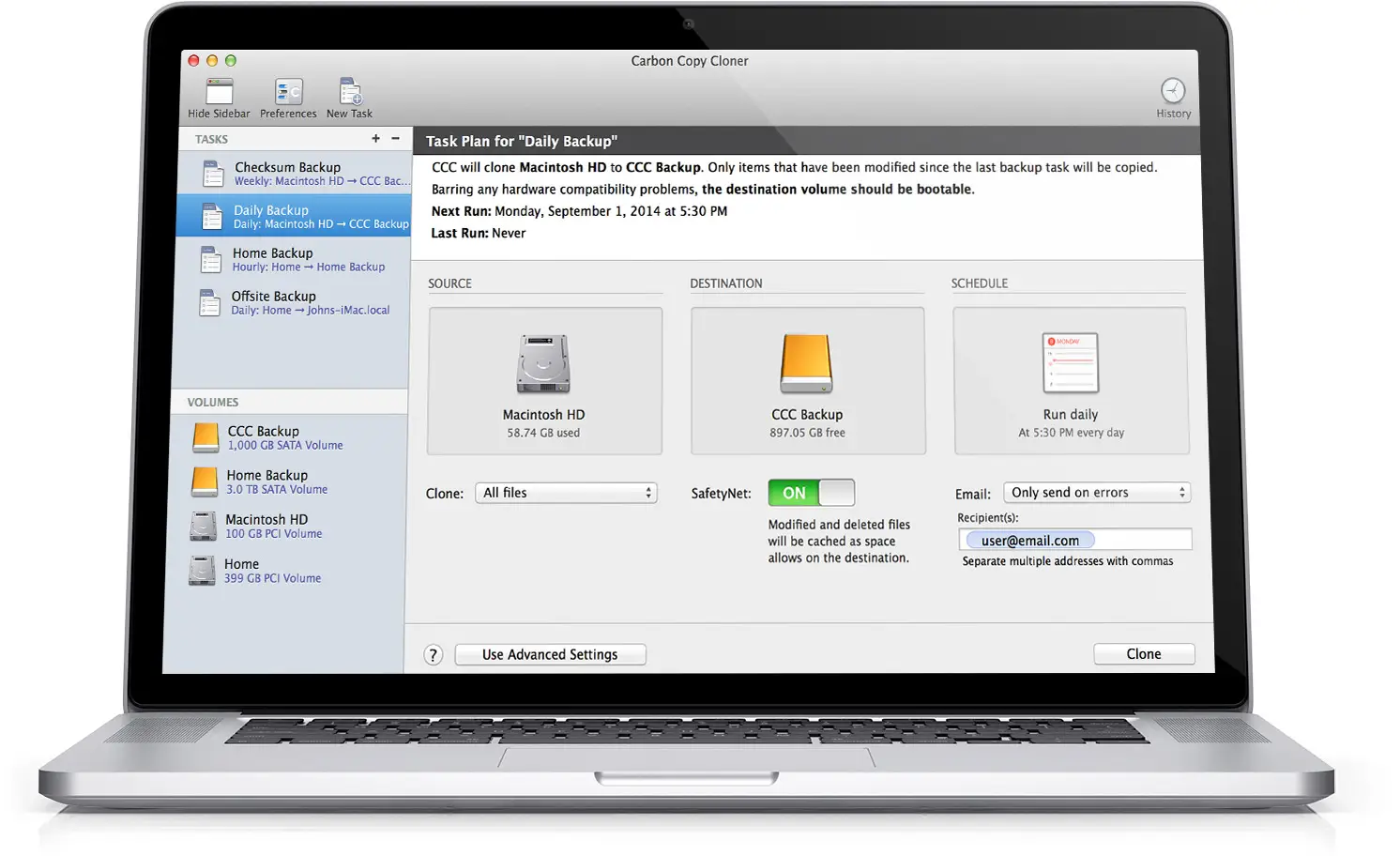Click the Home volume drive icon

(202, 571)
